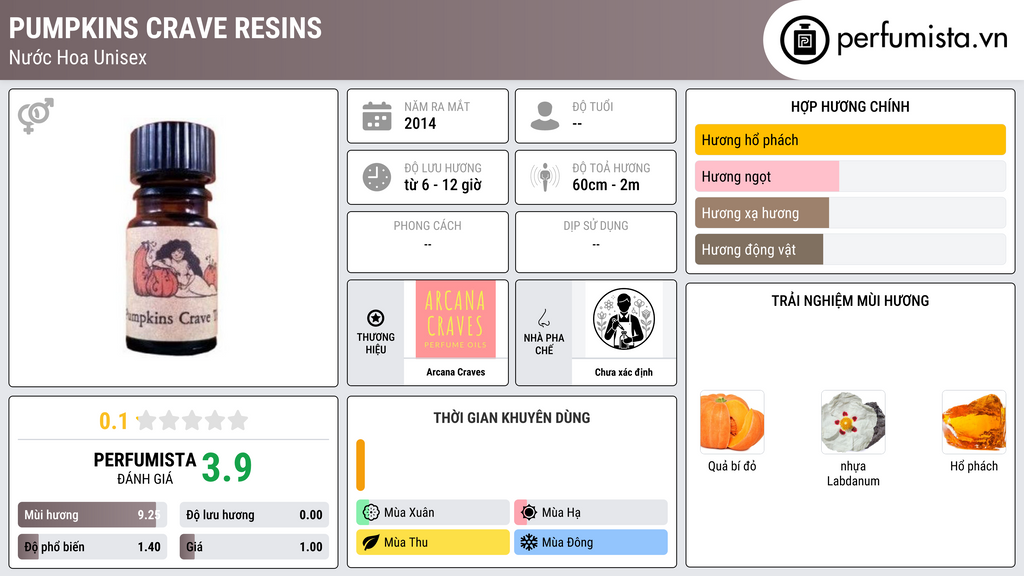Click the Hương ngọt accord bar
Viewport: 1024px width, 576px height.
[x=850, y=176]
